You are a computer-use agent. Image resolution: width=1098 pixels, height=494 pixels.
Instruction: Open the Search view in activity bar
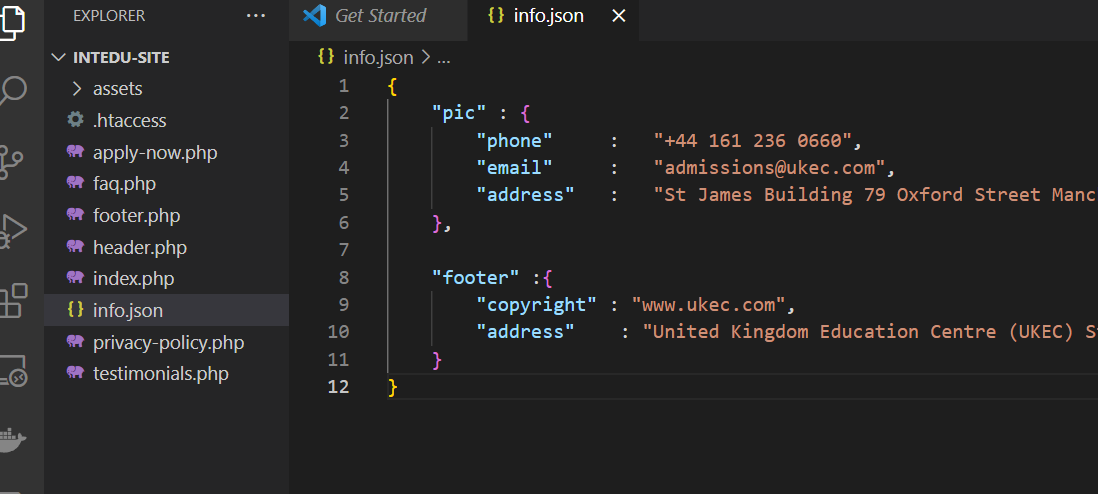pyautogui.click(x=12, y=92)
